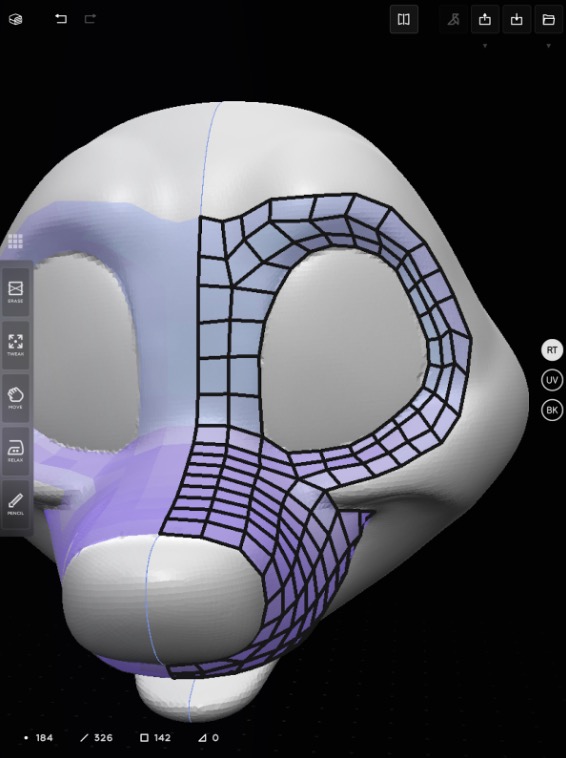Open the layers stack icon at top left
566x758 pixels.
[x=15, y=19]
